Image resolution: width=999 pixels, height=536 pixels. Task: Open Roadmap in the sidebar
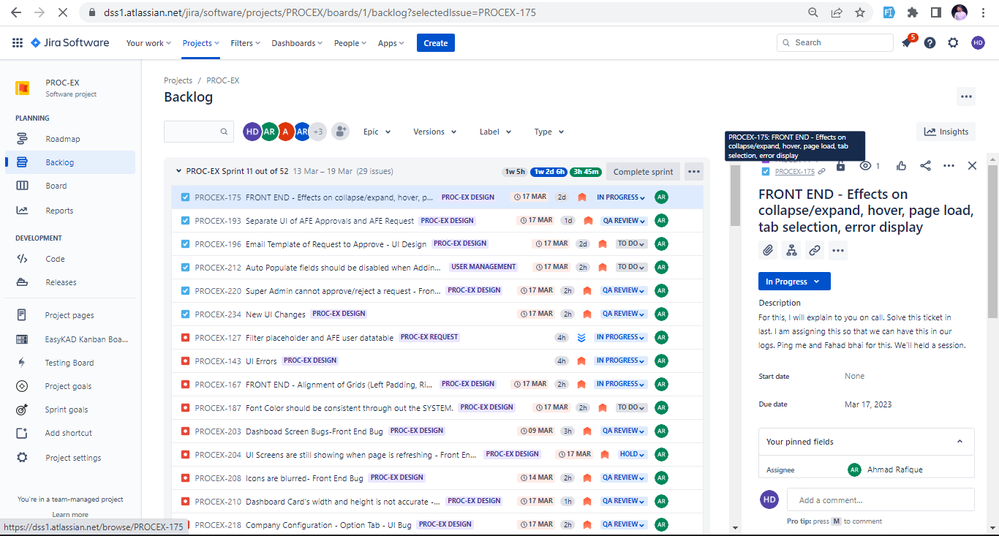tap(62, 139)
